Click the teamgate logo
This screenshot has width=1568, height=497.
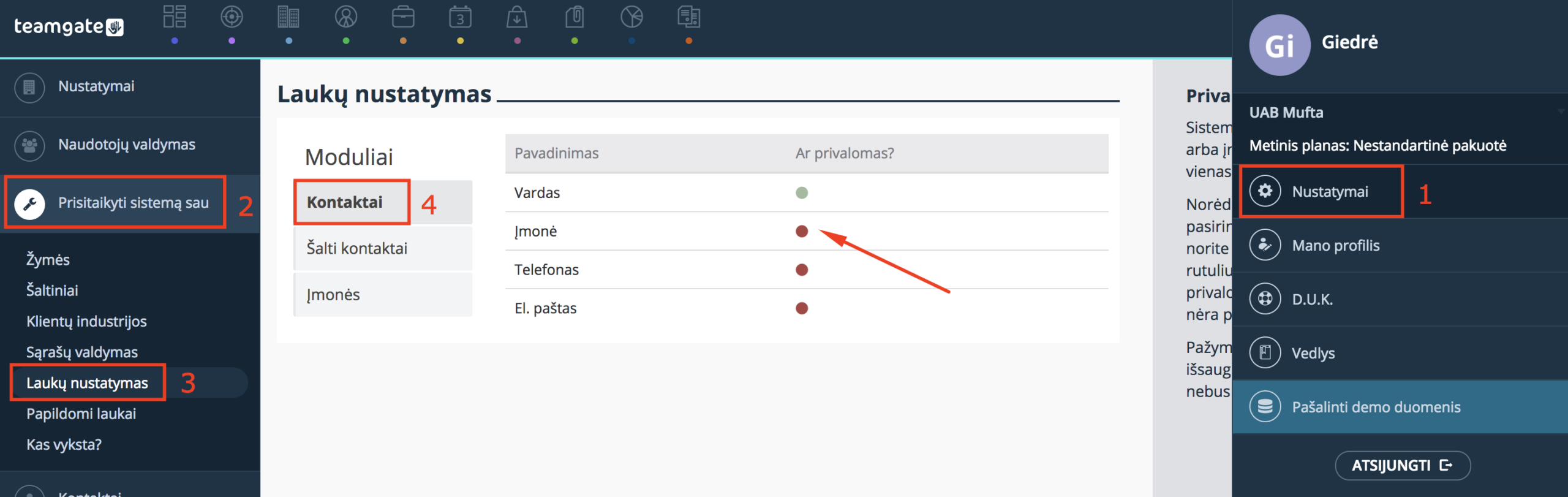(69, 26)
